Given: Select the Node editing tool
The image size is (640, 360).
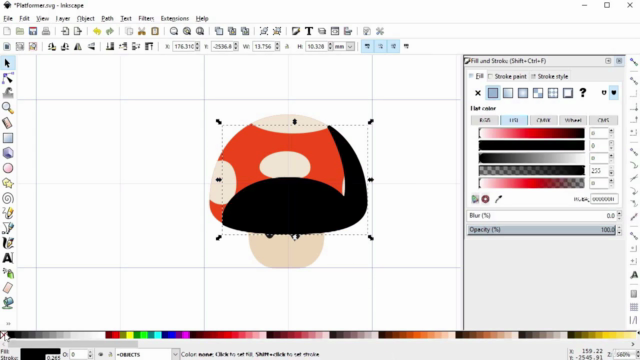Looking at the screenshot, I should [x=7, y=78].
